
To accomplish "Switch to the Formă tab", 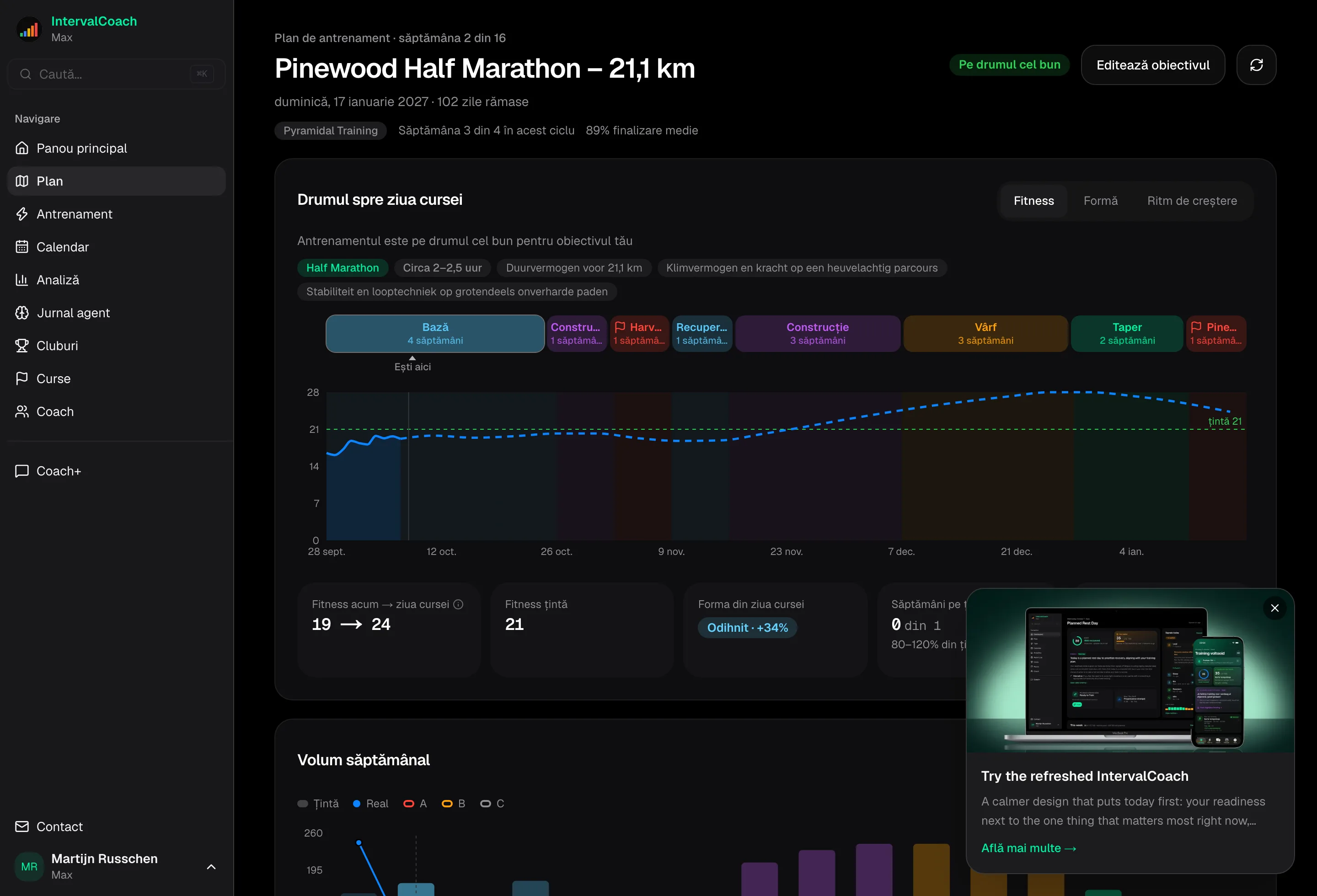I will (1101, 201).
